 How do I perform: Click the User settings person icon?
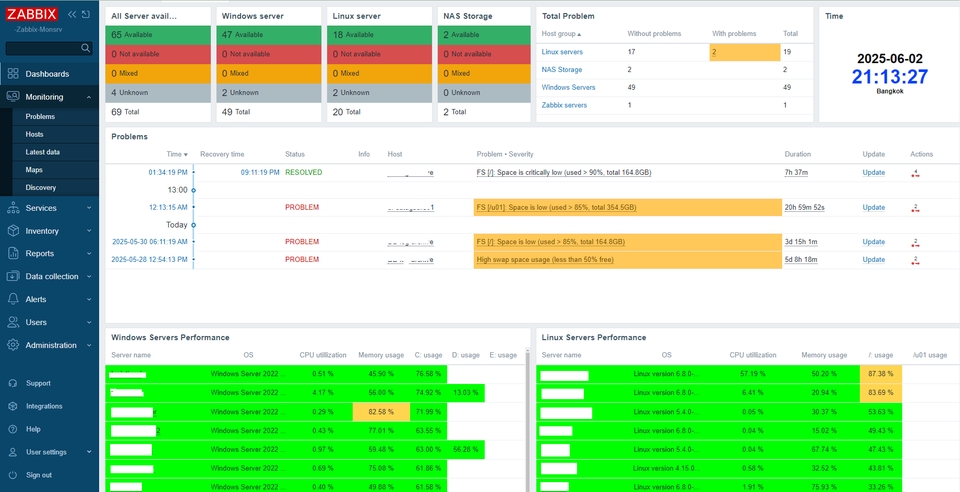click(13, 452)
